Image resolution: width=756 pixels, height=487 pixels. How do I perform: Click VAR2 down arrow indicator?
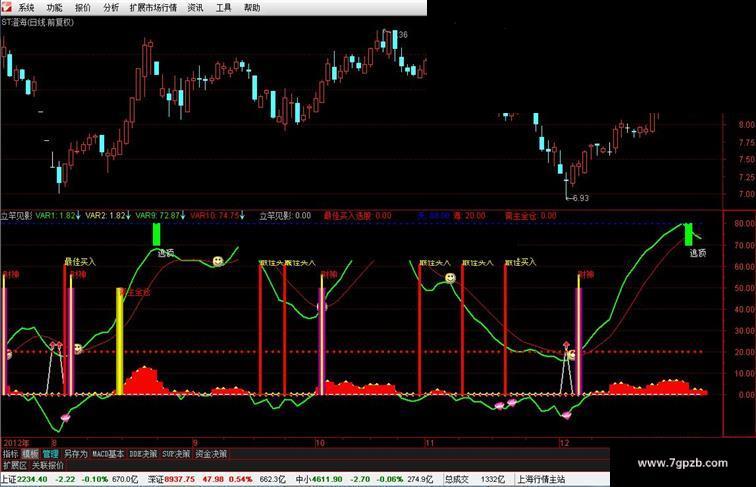(128, 216)
